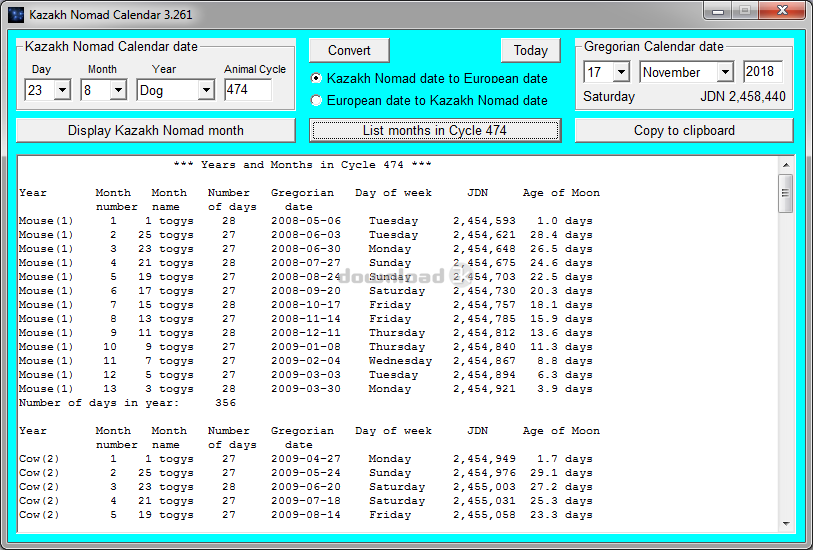Image resolution: width=813 pixels, height=550 pixels.
Task: Click Display Kazakh Nomad month button
Action: (x=156, y=130)
